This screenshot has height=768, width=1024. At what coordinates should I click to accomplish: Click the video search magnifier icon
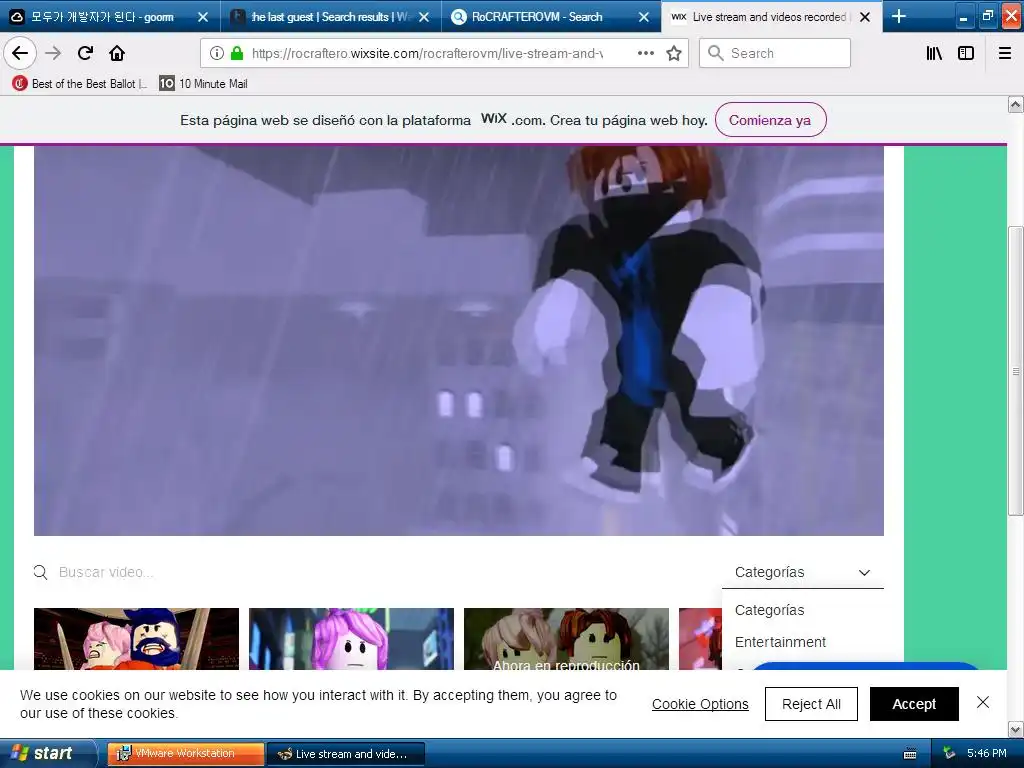point(40,572)
